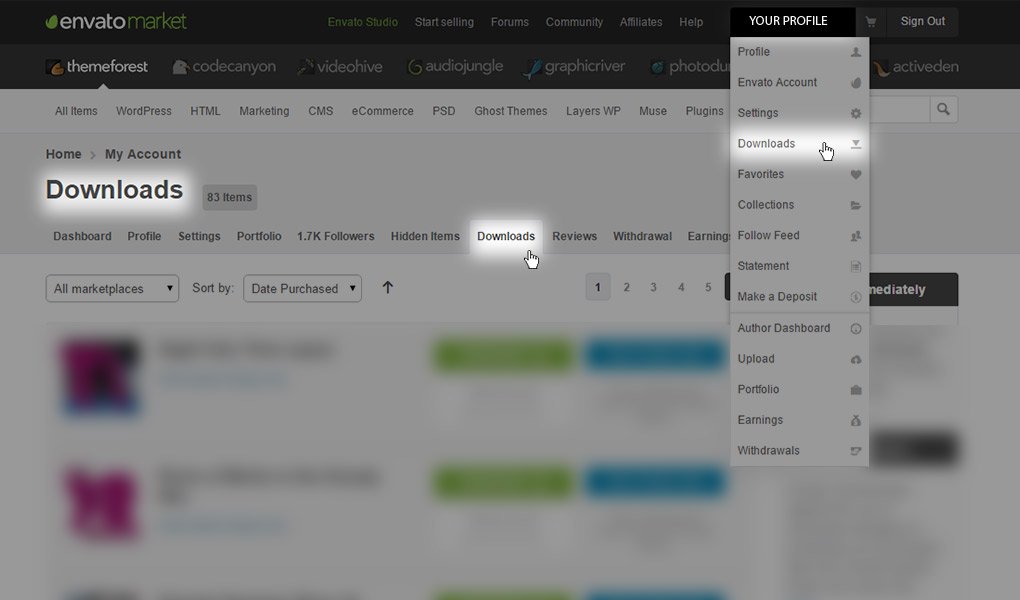
Task: Click the search magnifier button
Action: tap(943, 109)
